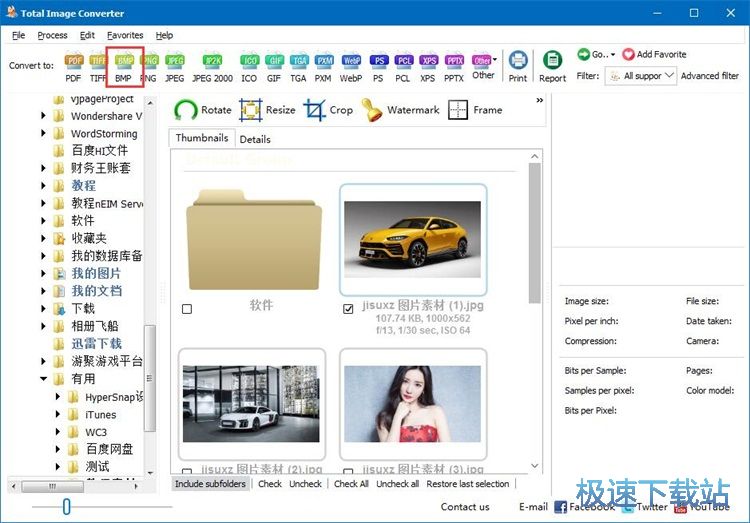The width and height of the screenshot is (750, 523).
Task: Select the BMP conversion format
Action: (124, 66)
